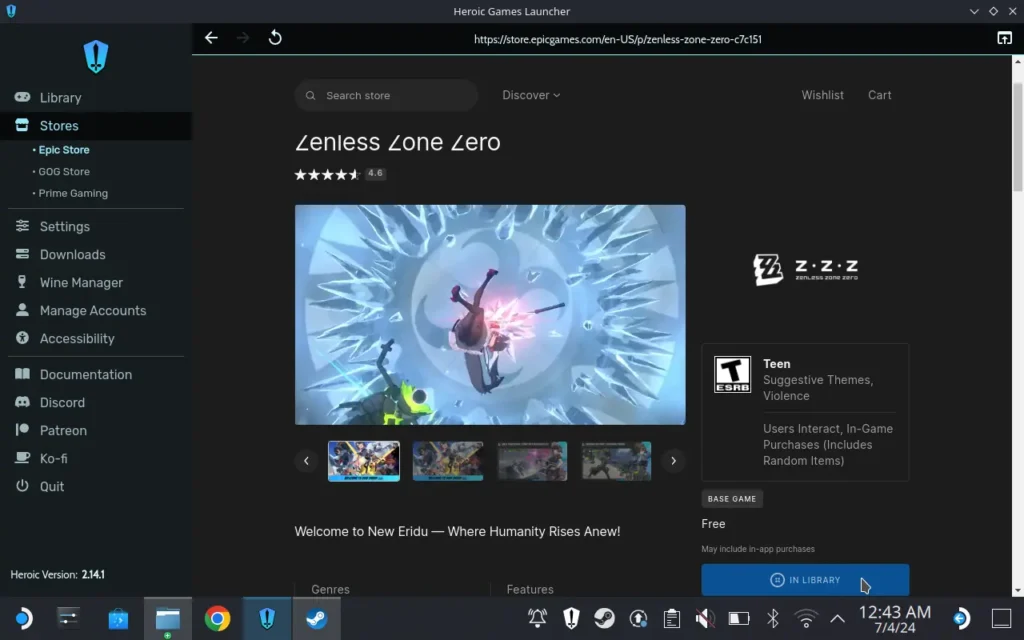Open battery status tray icon

coord(739,618)
